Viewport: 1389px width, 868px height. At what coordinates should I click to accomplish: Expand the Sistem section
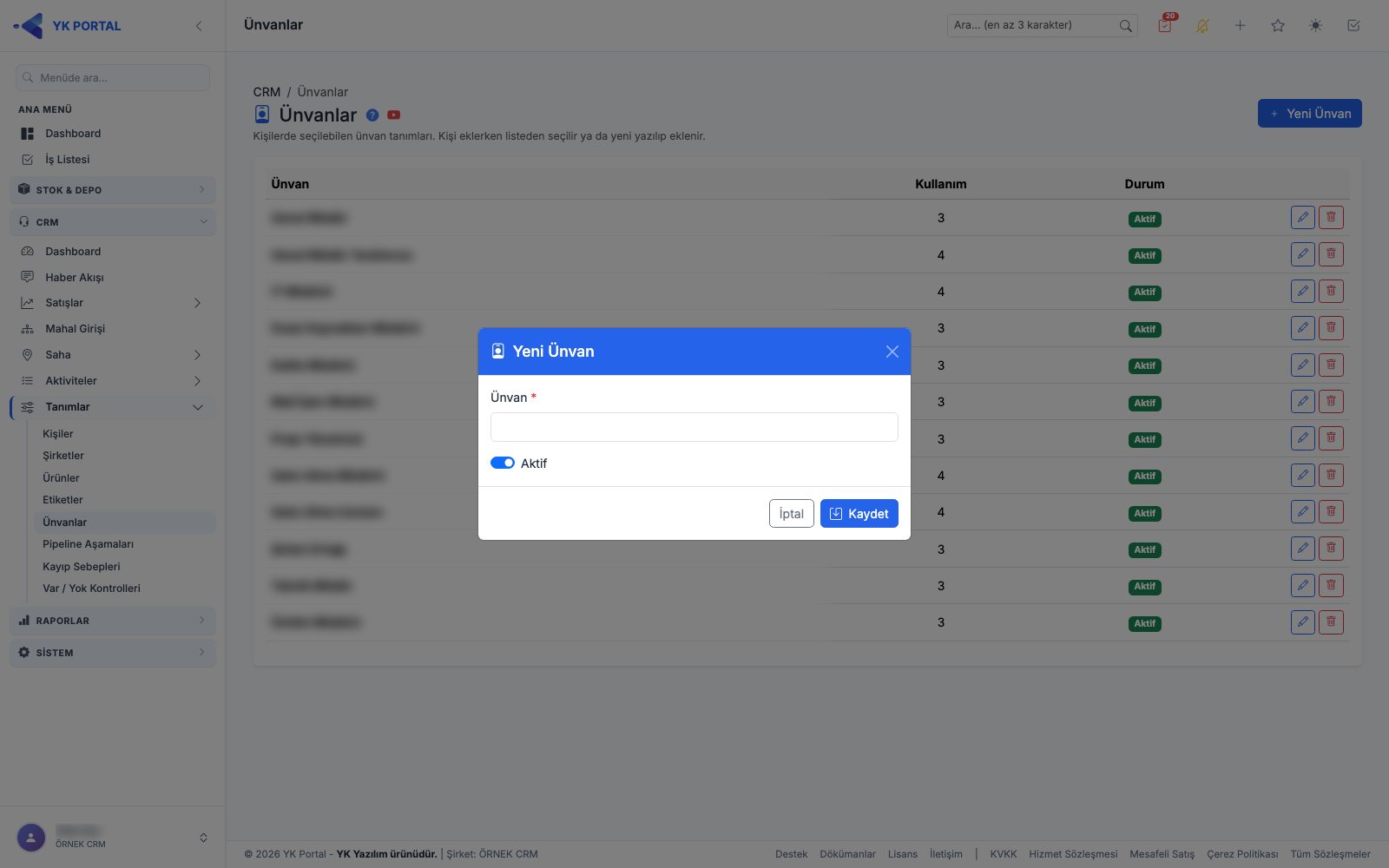coord(113,653)
